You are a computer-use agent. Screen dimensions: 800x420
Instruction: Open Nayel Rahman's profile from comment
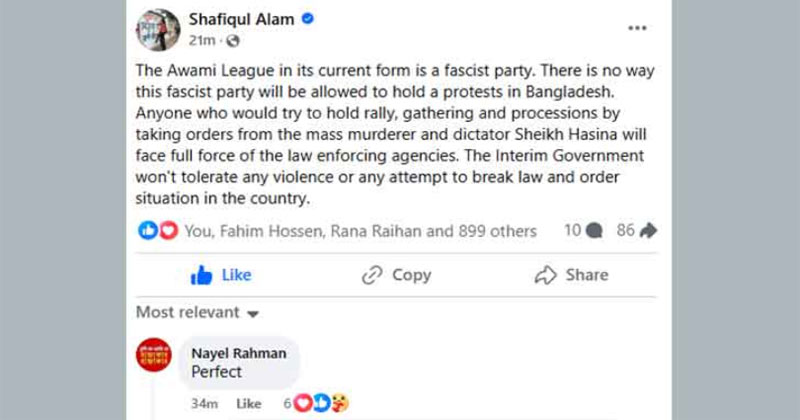[x=238, y=353]
